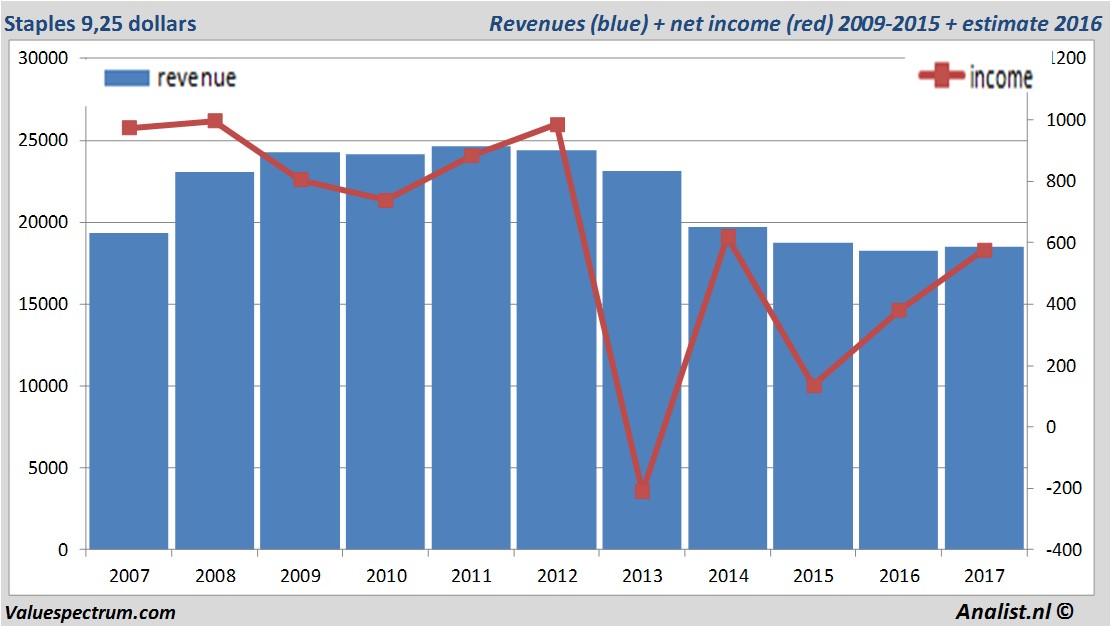
Task: Click the x-axis year label 2017
Action: coord(984,575)
